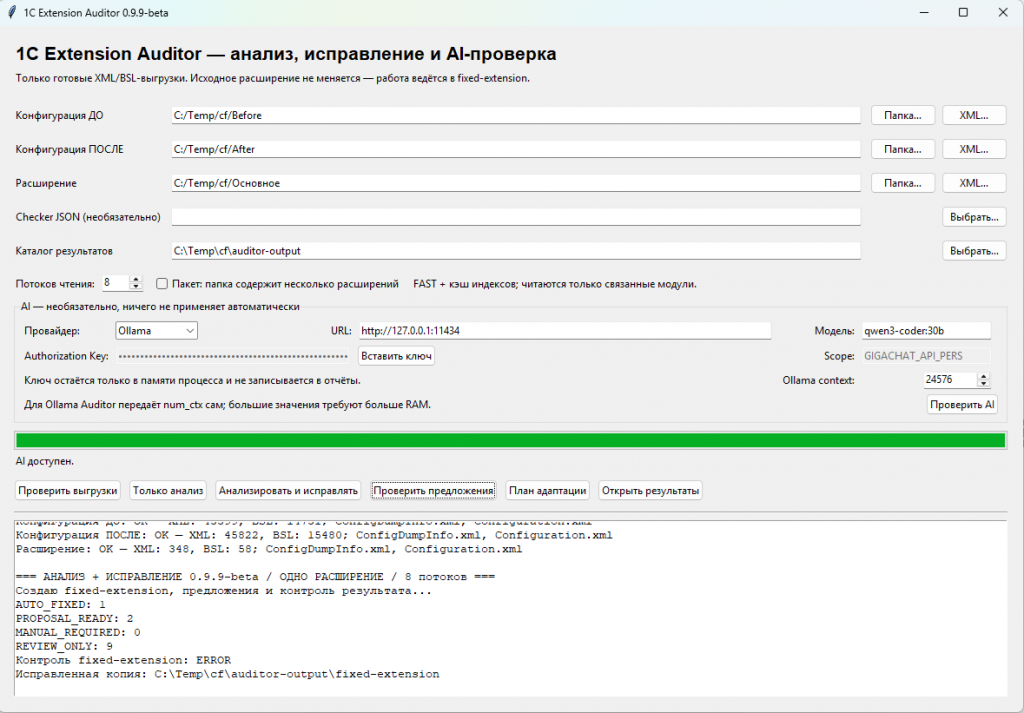The width and height of the screenshot is (1024, 713).
Task: Click 'Конфигурация ПОСЛЕ: OK' log line
Action: (314, 535)
